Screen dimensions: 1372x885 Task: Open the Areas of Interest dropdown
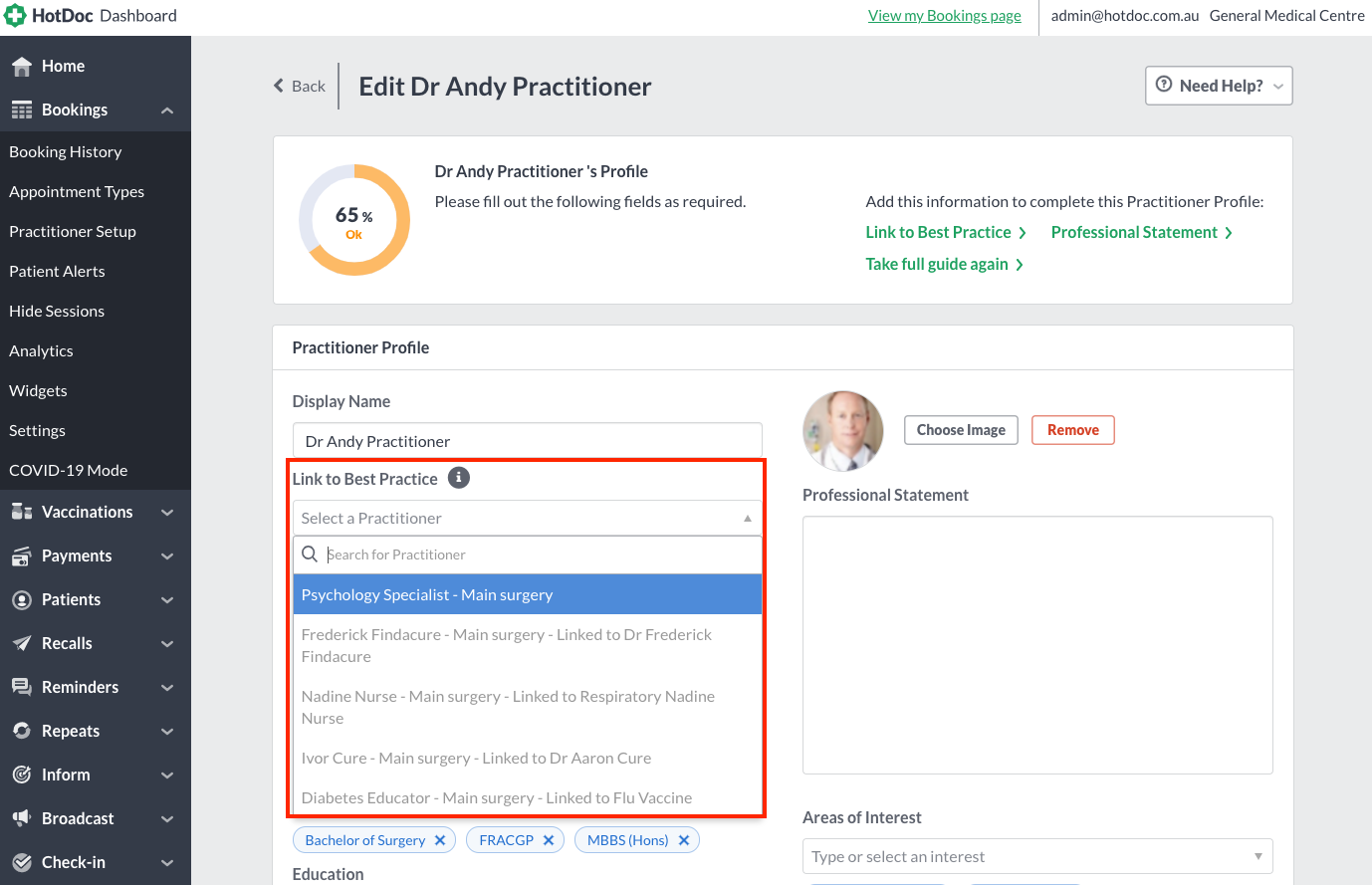(1037, 856)
